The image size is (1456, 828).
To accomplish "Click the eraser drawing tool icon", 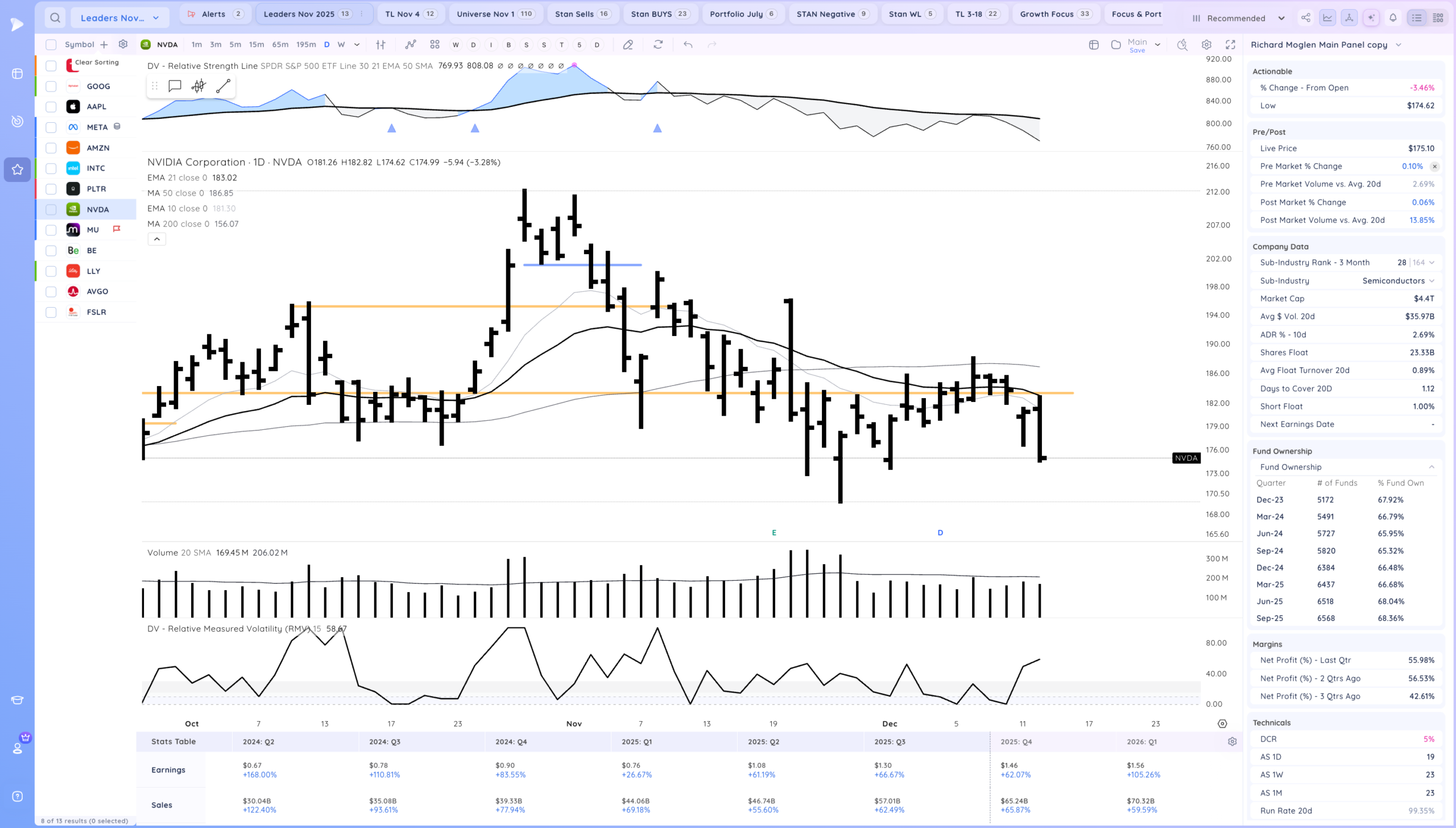I will pos(627,44).
